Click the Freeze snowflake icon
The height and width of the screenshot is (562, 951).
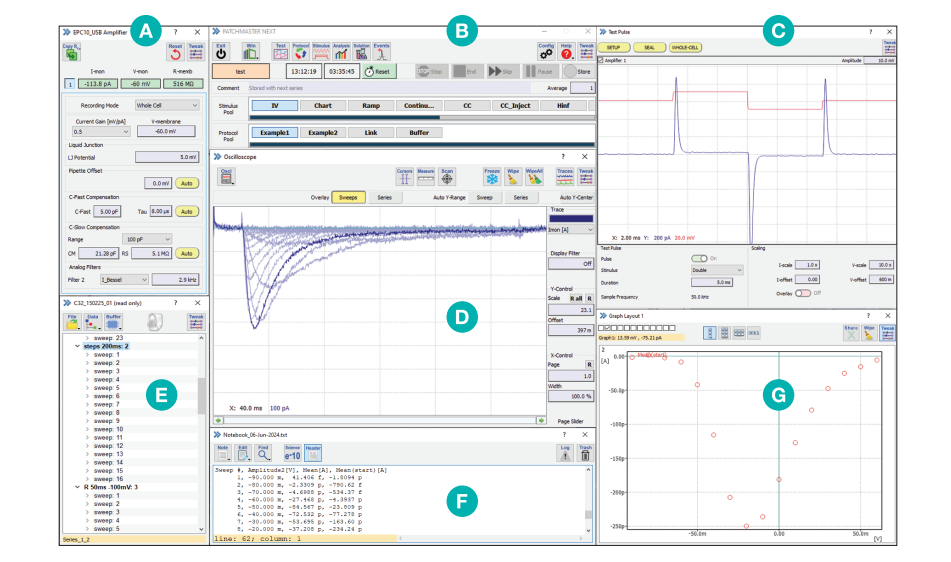492,176
